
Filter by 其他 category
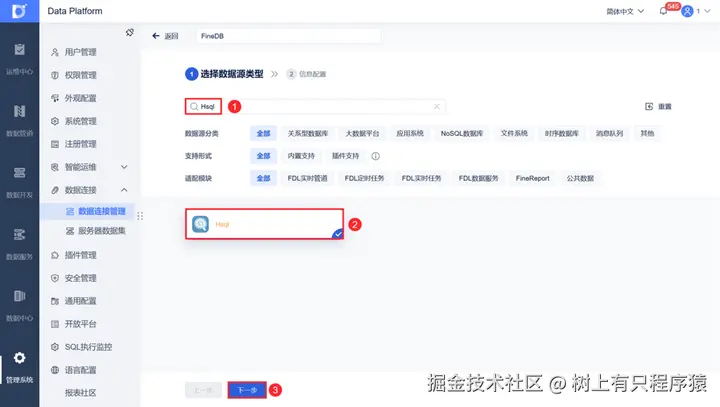[647, 133]
